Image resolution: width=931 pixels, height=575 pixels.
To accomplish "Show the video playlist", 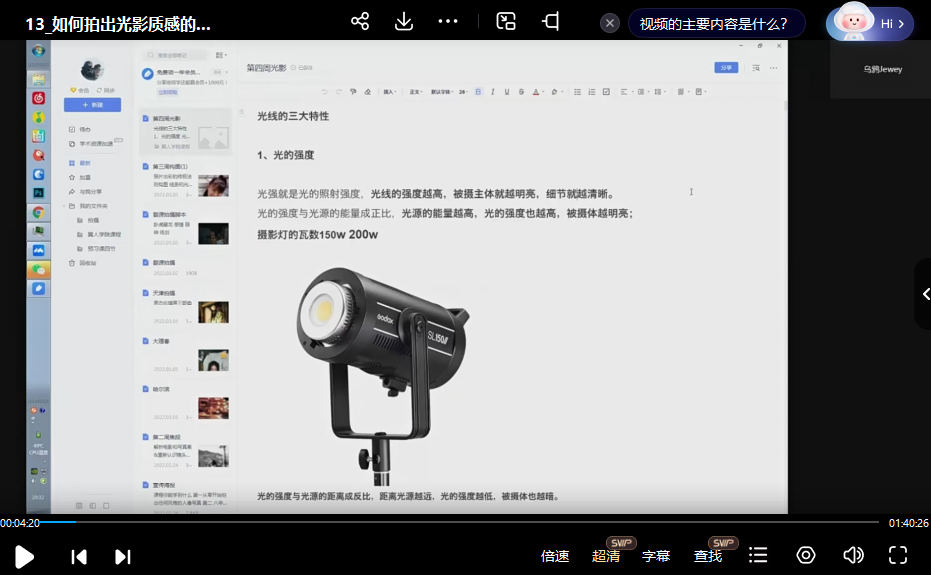I will tap(759, 556).
